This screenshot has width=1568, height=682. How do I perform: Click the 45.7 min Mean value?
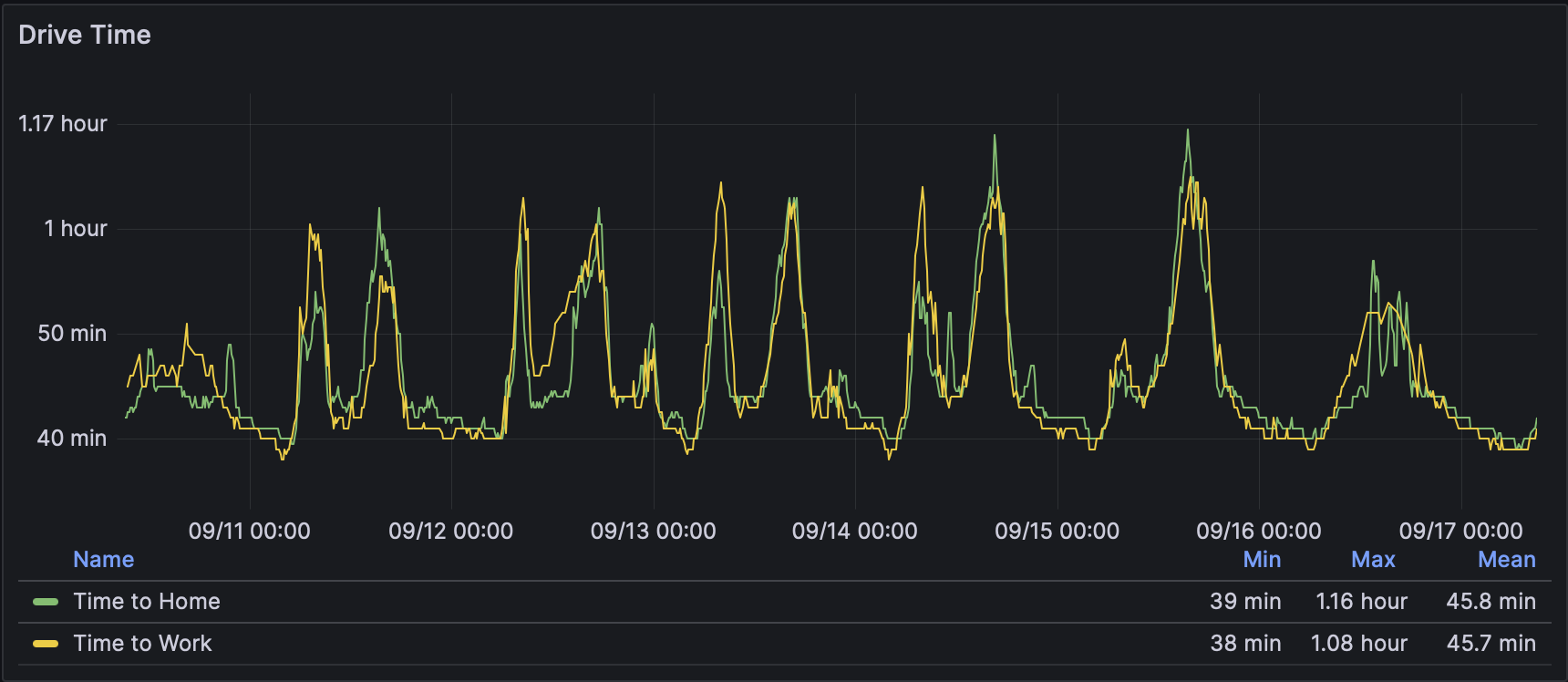[1491, 644]
